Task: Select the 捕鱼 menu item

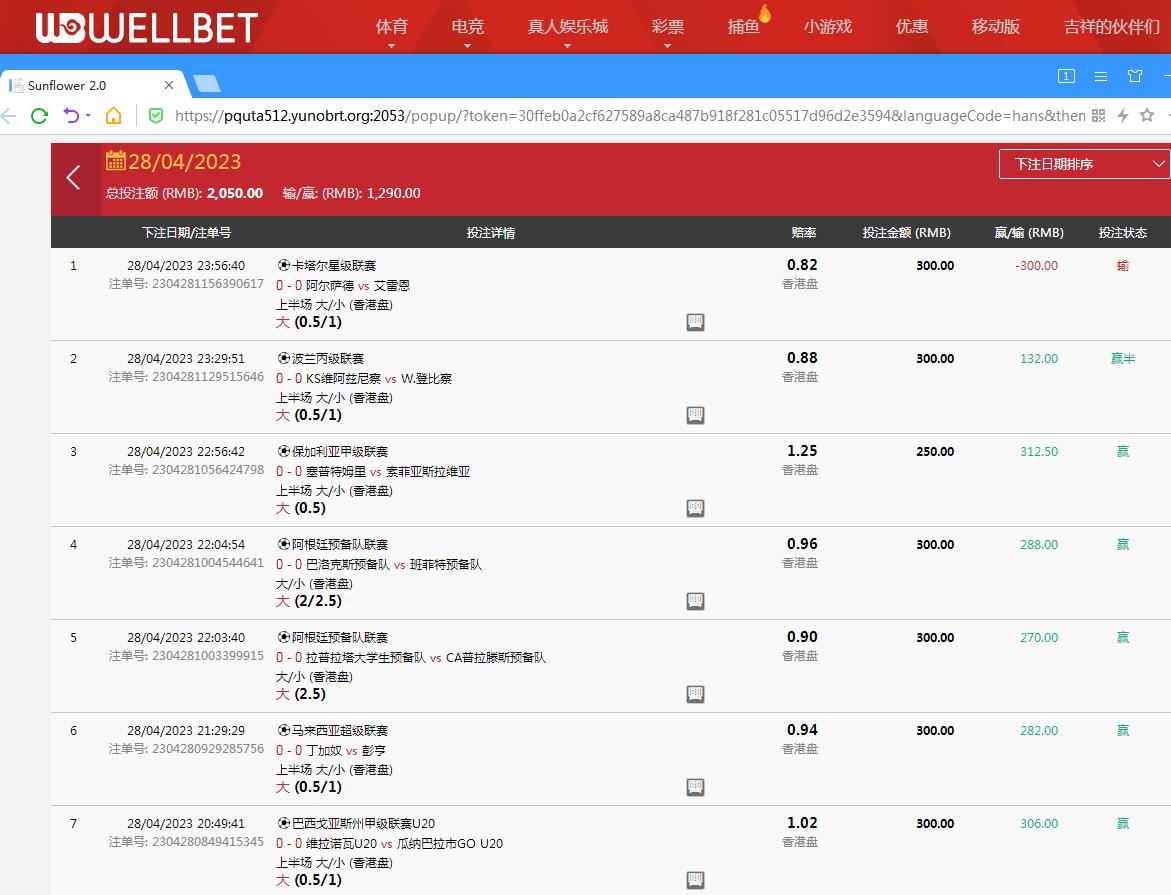Action: click(743, 27)
